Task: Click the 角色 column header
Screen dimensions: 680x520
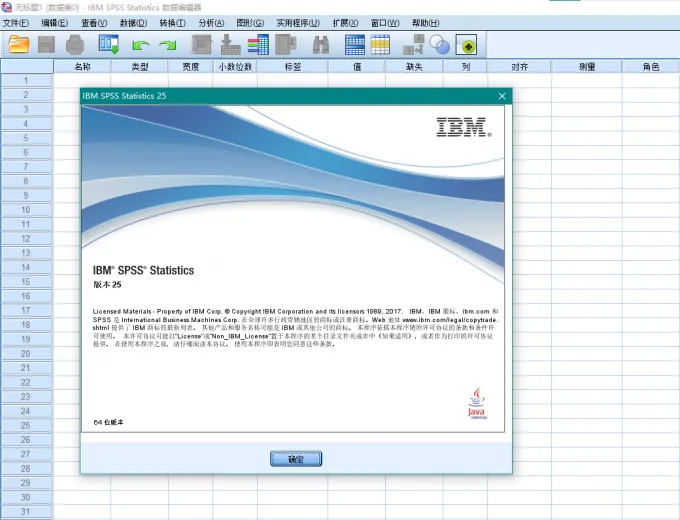Action: pyautogui.click(x=651, y=66)
